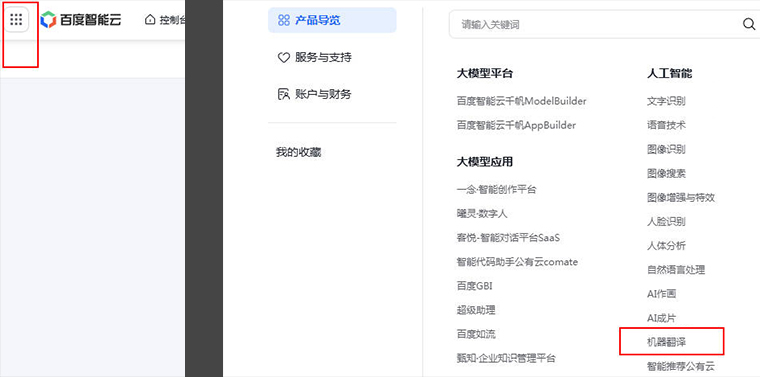Open 自然语言处理 link
The height and width of the screenshot is (377, 760).
pos(676,269)
